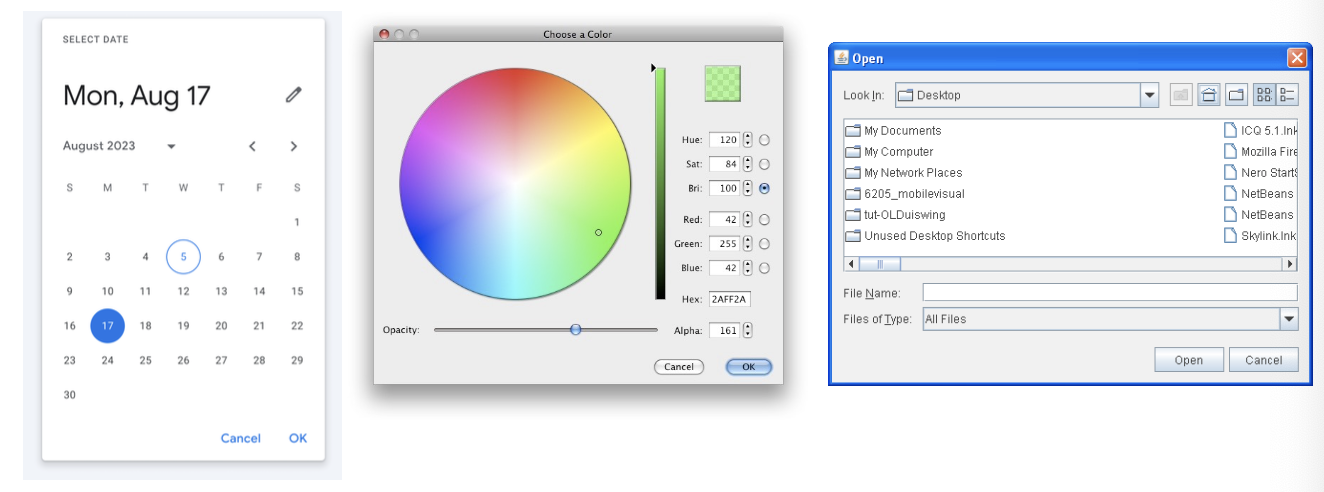Select the Green radio button

pyautogui.click(x=764, y=244)
